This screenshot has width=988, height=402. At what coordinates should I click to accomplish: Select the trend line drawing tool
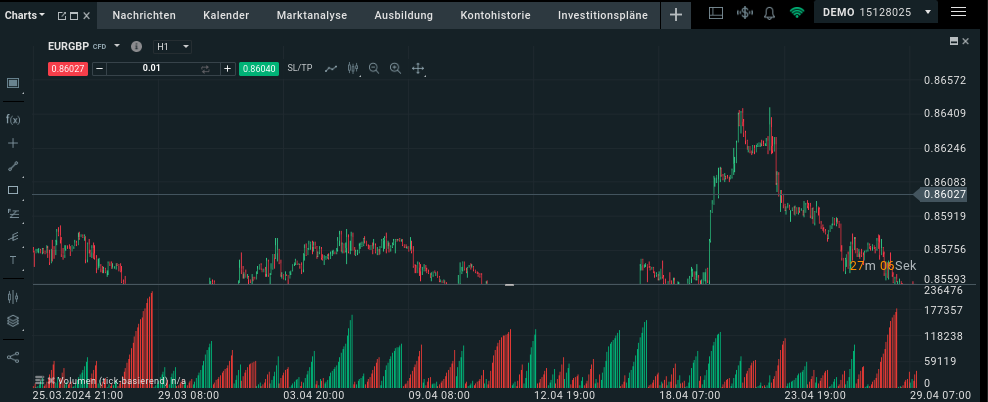13,166
